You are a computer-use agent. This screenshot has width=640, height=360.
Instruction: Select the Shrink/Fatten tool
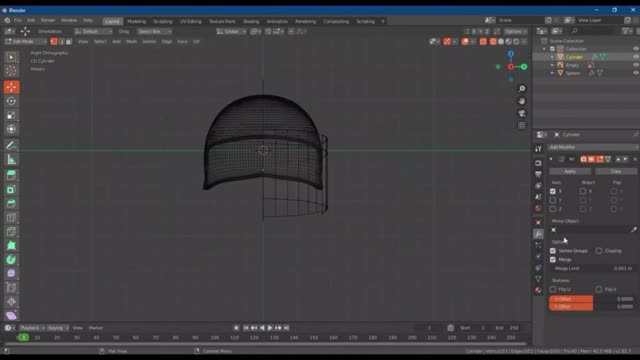[11, 302]
